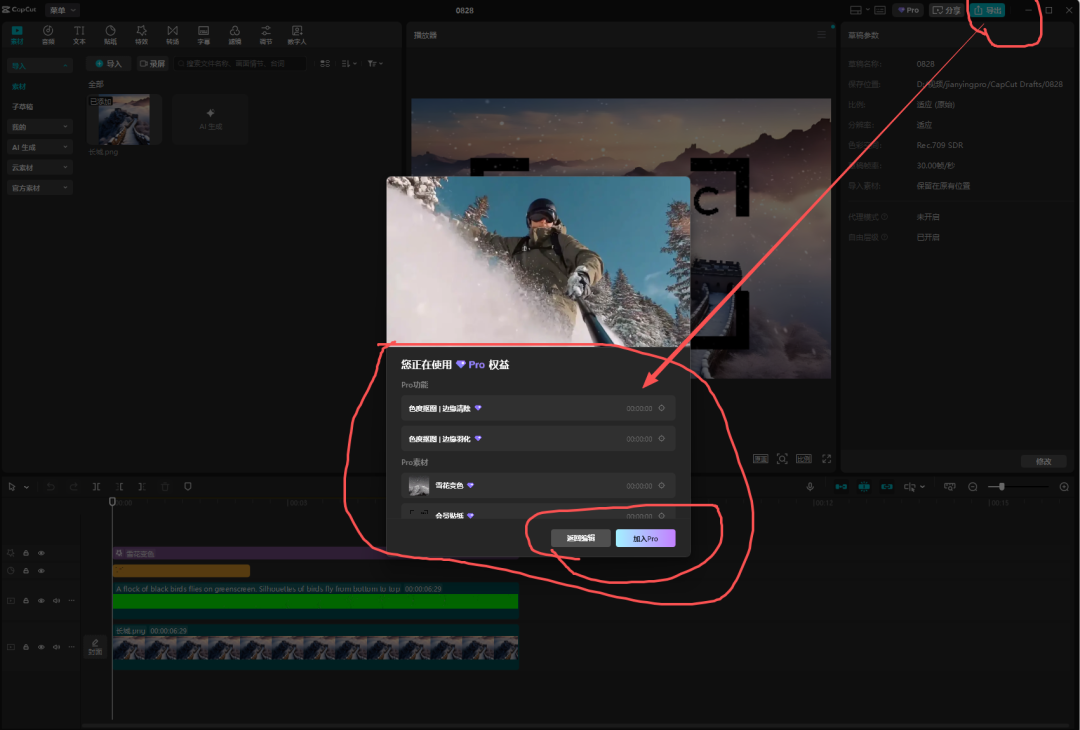Click the microphone record icon above timeline
1080x730 pixels.
click(811, 486)
